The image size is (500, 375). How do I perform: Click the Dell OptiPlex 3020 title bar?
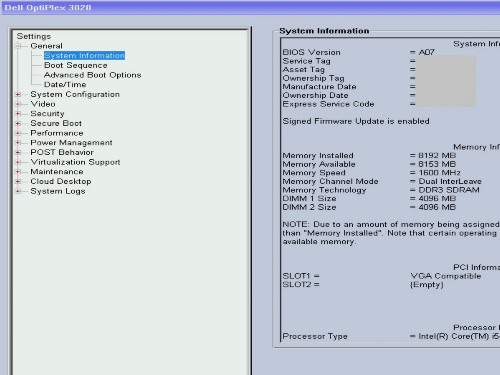pyautogui.click(x=250, y=8)
